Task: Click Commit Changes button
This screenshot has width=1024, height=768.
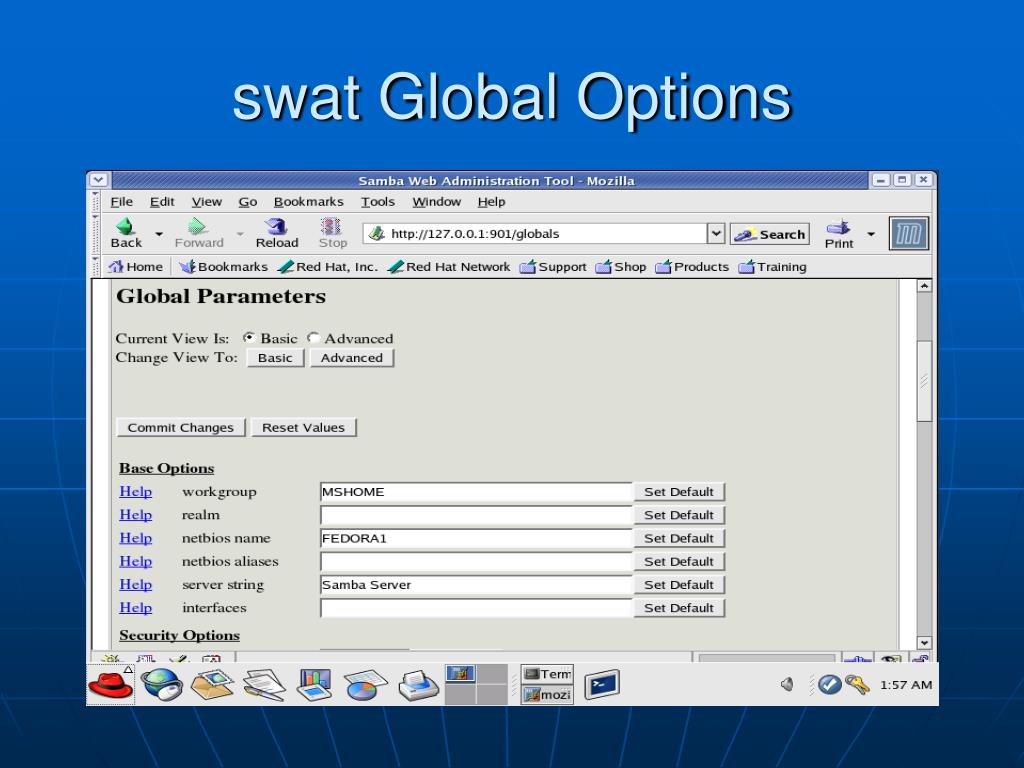Action: coord(180,427)
